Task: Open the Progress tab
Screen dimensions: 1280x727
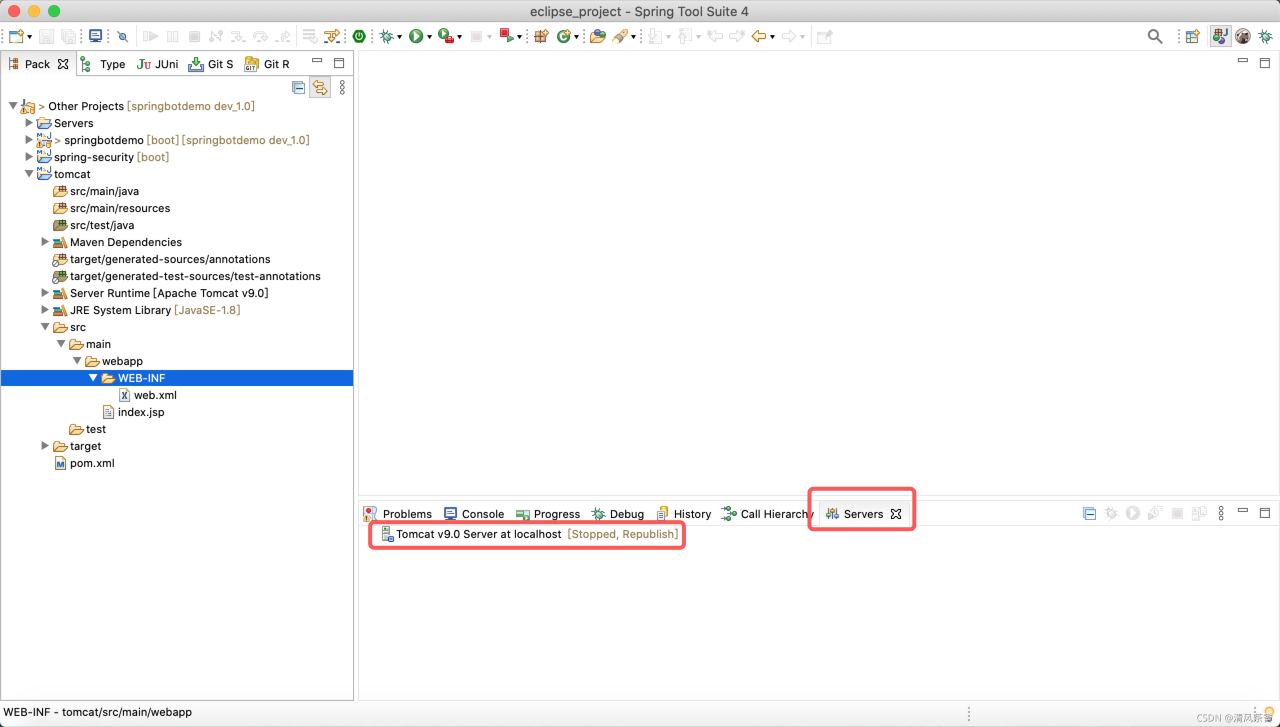Action: 548,513
